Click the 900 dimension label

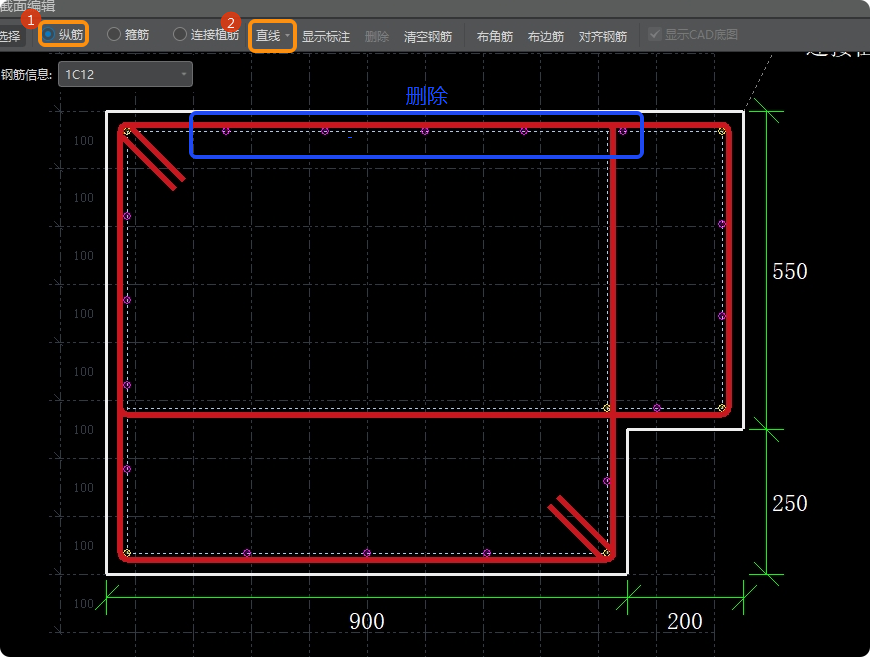tap(367, 621)
